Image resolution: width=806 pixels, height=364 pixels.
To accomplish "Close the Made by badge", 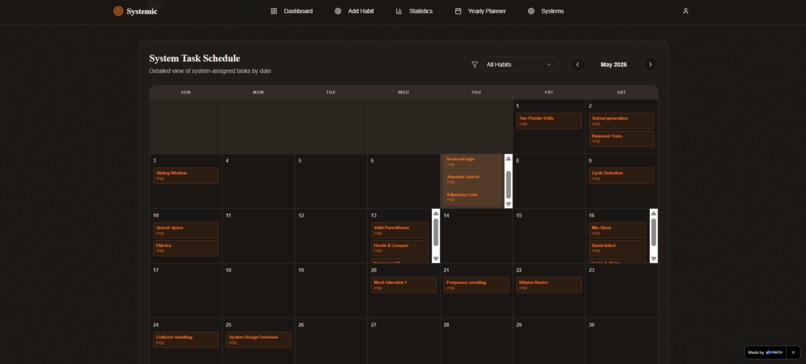I will click(x=793, y=352).
